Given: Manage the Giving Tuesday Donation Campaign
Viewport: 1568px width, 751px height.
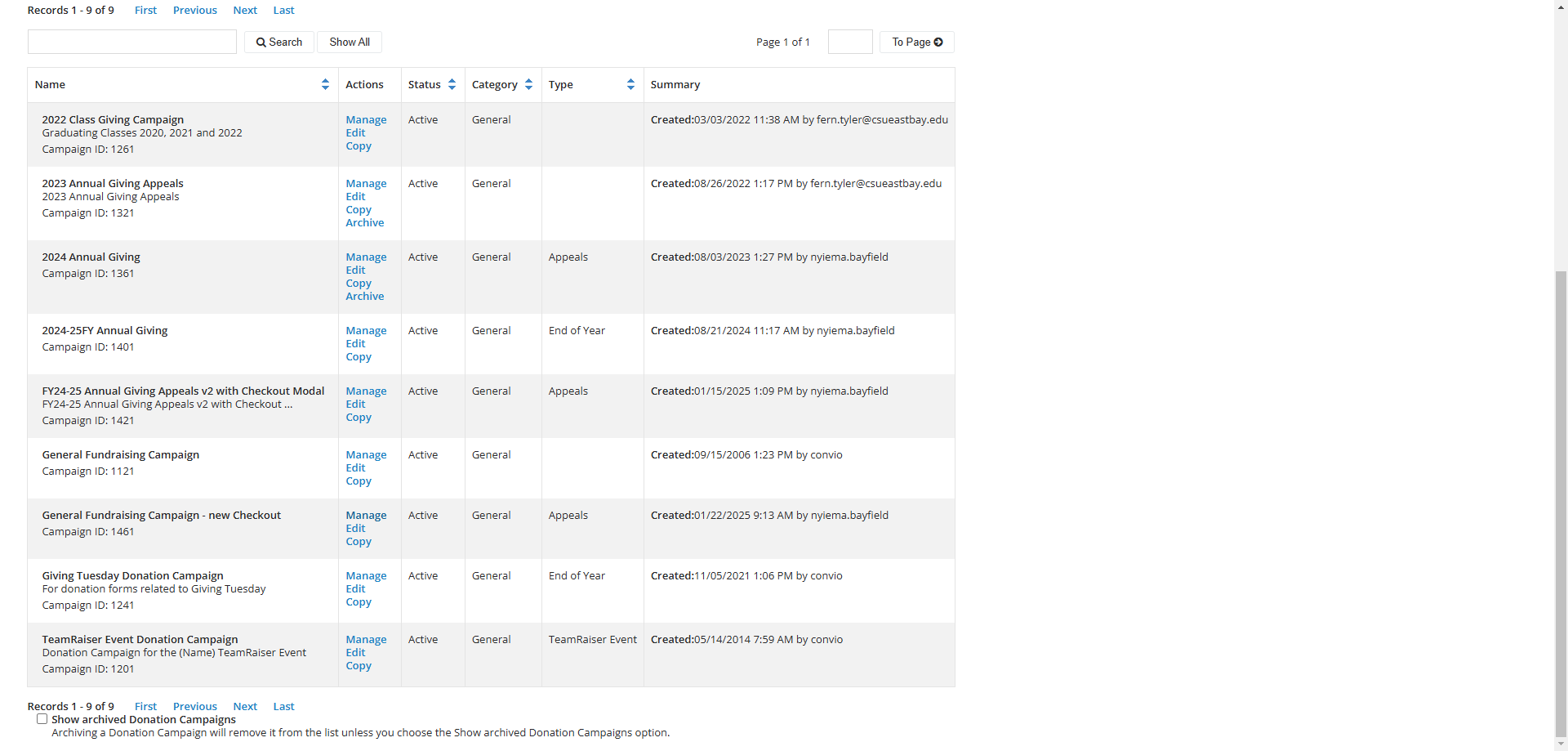Looking at the screenshot, I should (366, 575).
